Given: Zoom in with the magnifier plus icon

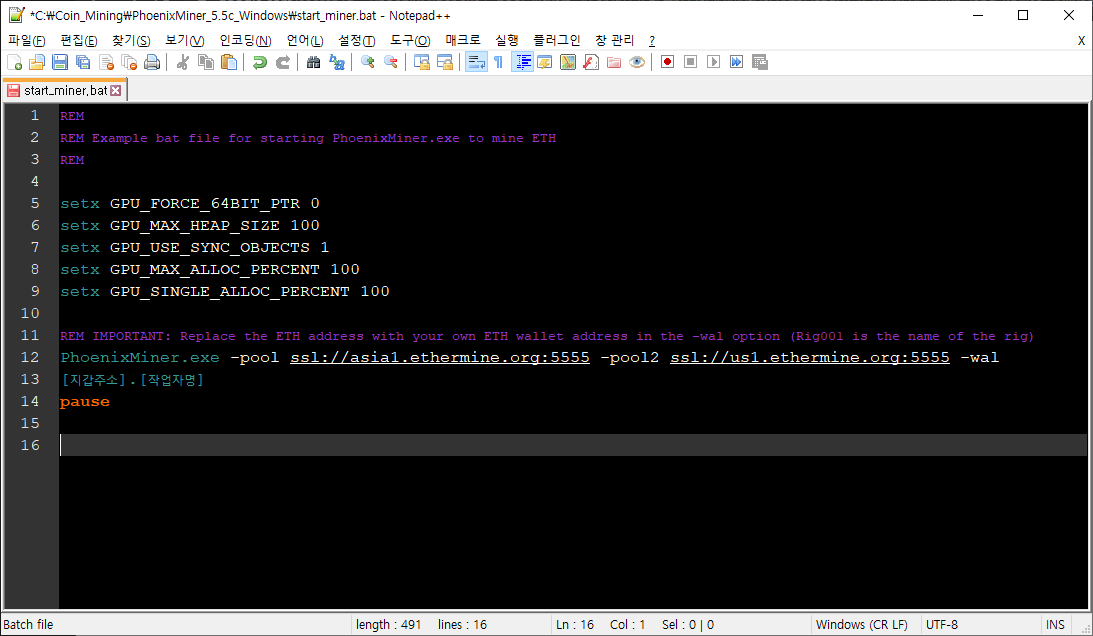Looking at the screenshot, I should tap(367, 62).
